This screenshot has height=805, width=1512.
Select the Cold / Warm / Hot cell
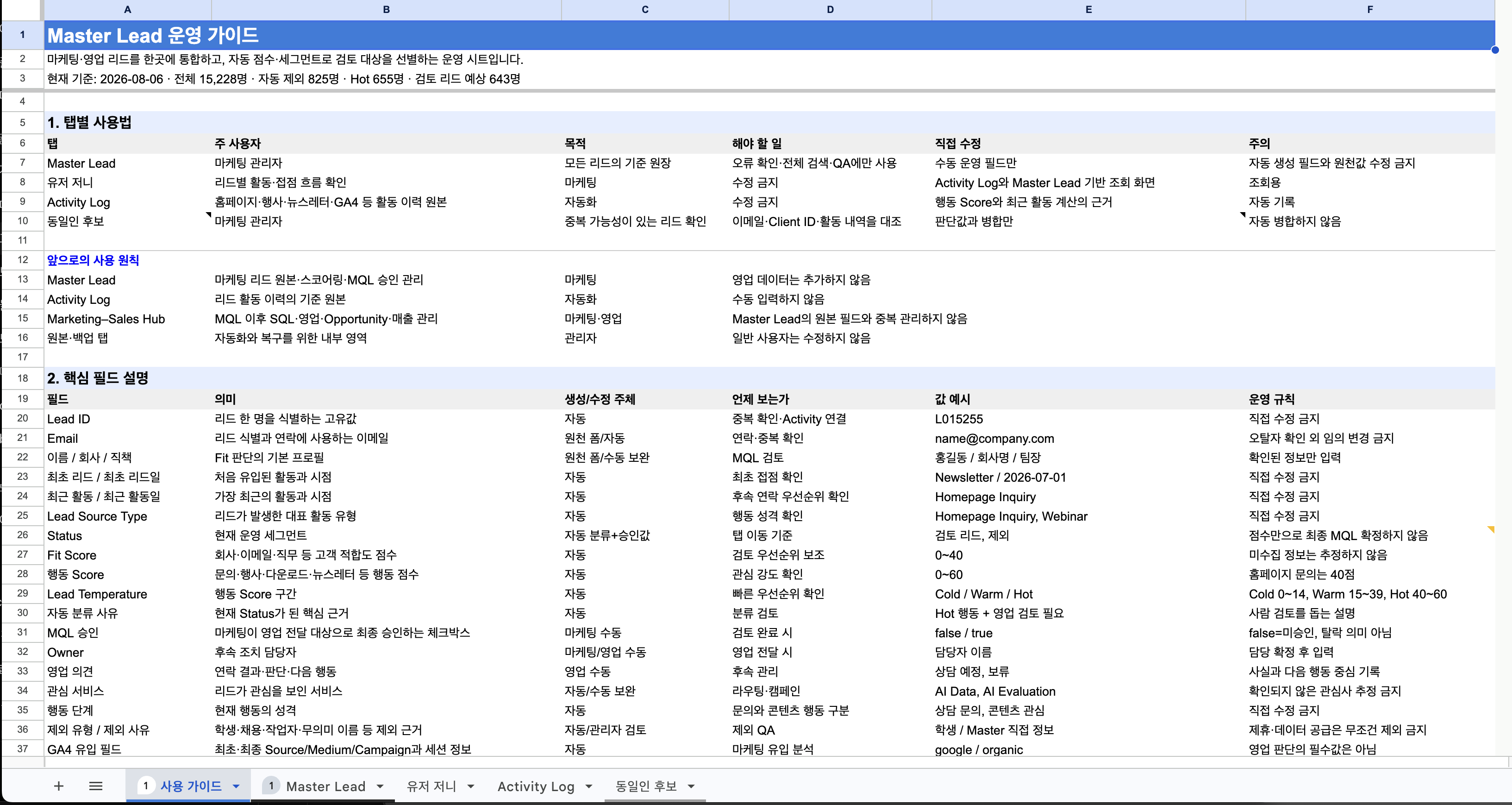coord(1088,594)
